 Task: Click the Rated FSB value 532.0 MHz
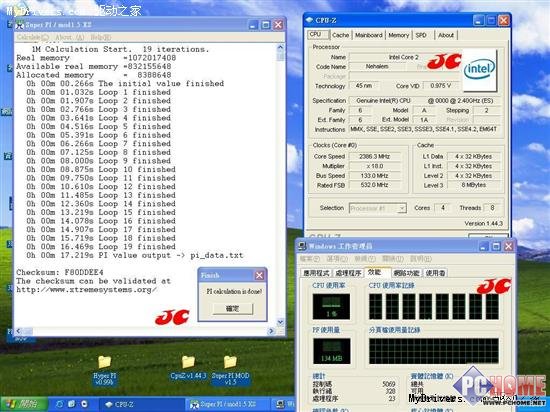374,185
